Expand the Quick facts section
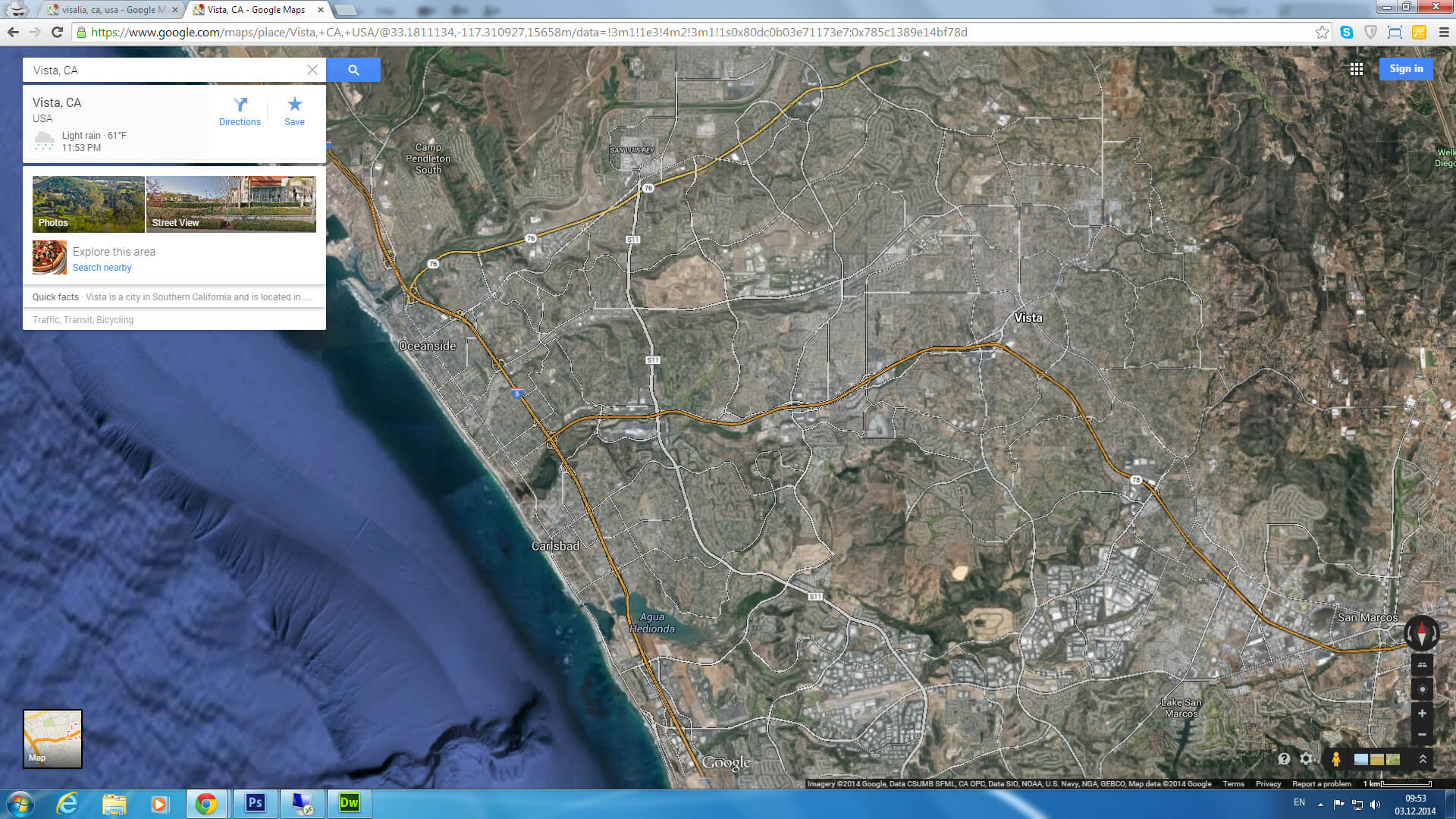This screenshot has height=819, width=1456. click(173, 297)
